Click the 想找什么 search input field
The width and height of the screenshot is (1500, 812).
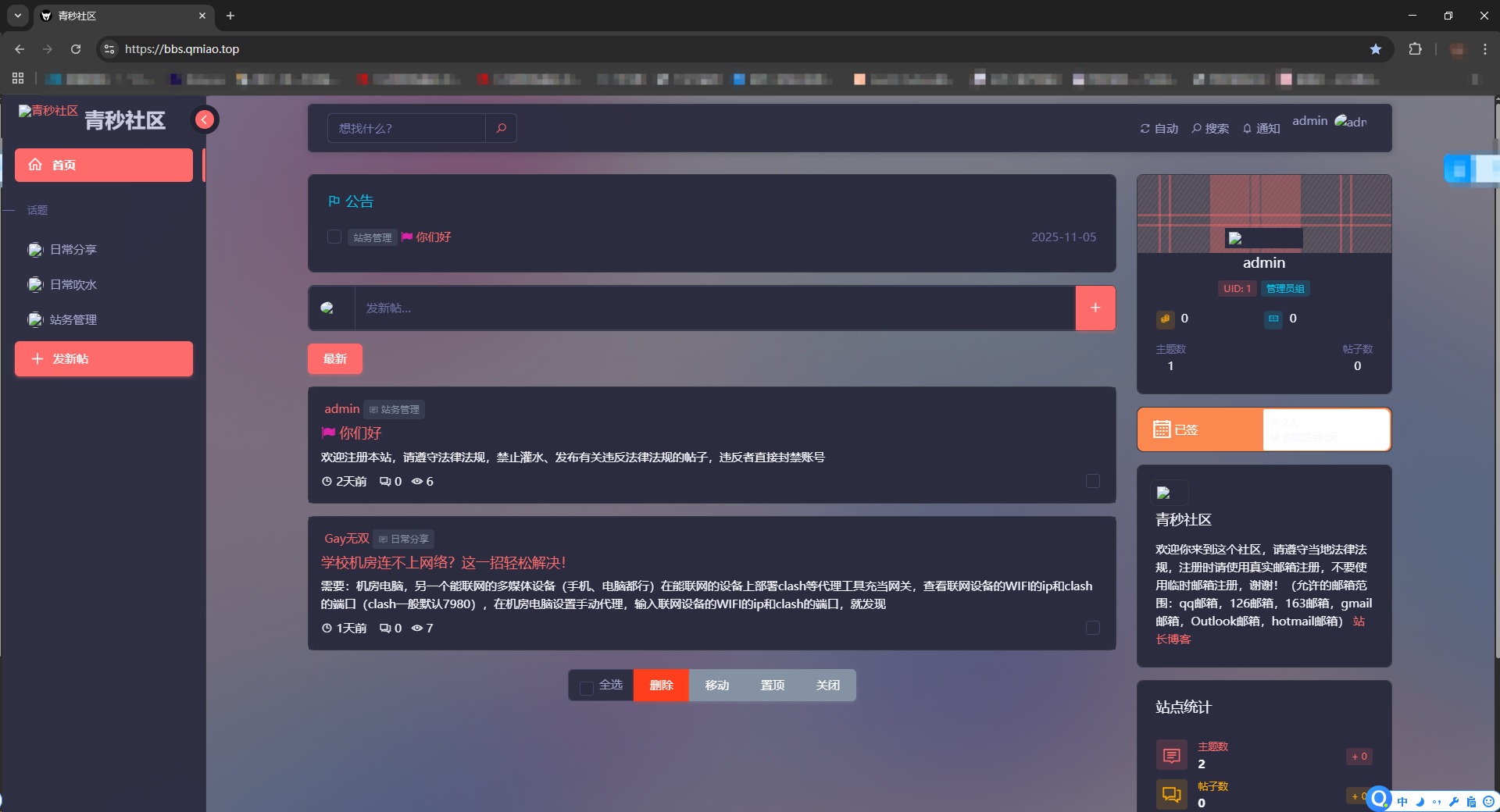point(406,128)
